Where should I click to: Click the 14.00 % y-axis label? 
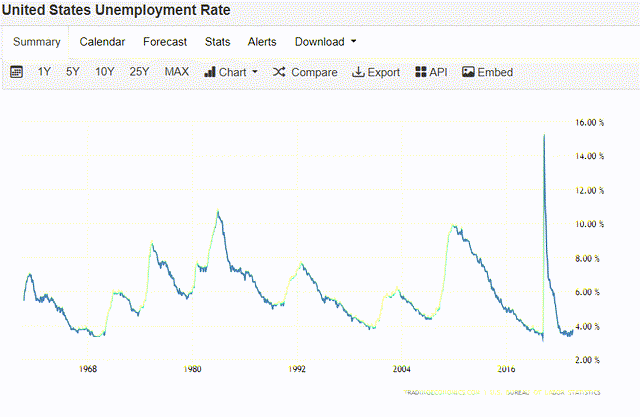click(589, 156)
